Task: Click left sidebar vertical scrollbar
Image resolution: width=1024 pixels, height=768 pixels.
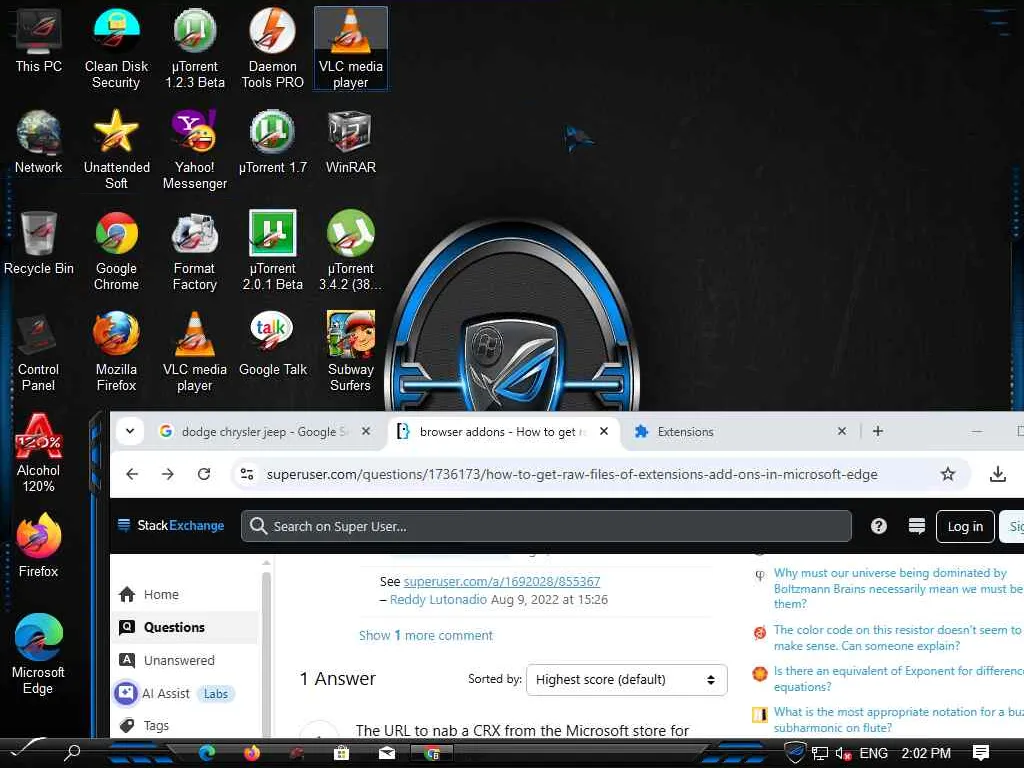Action: 266,653
